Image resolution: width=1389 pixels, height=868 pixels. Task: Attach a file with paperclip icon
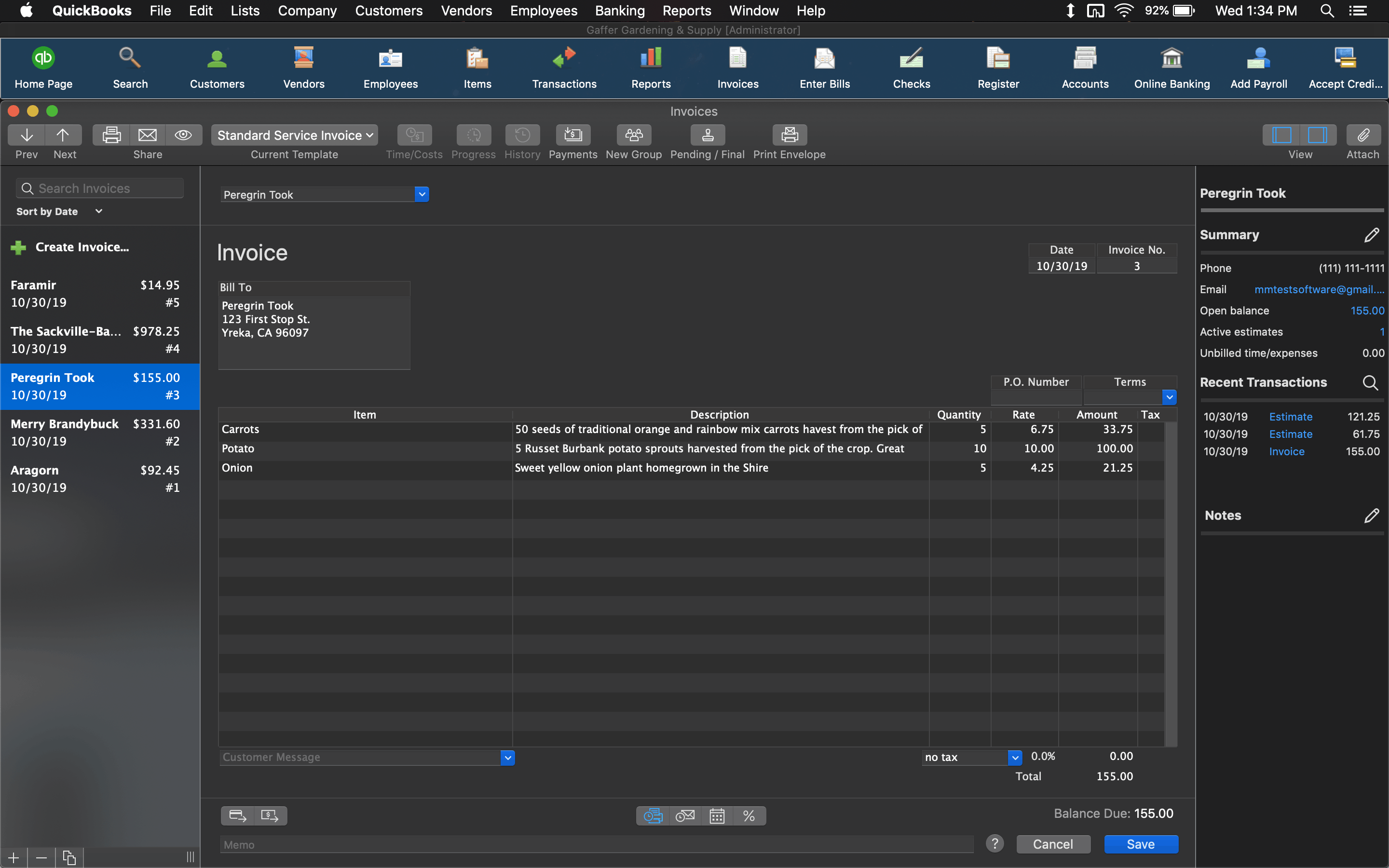[x=1363, y=135]
